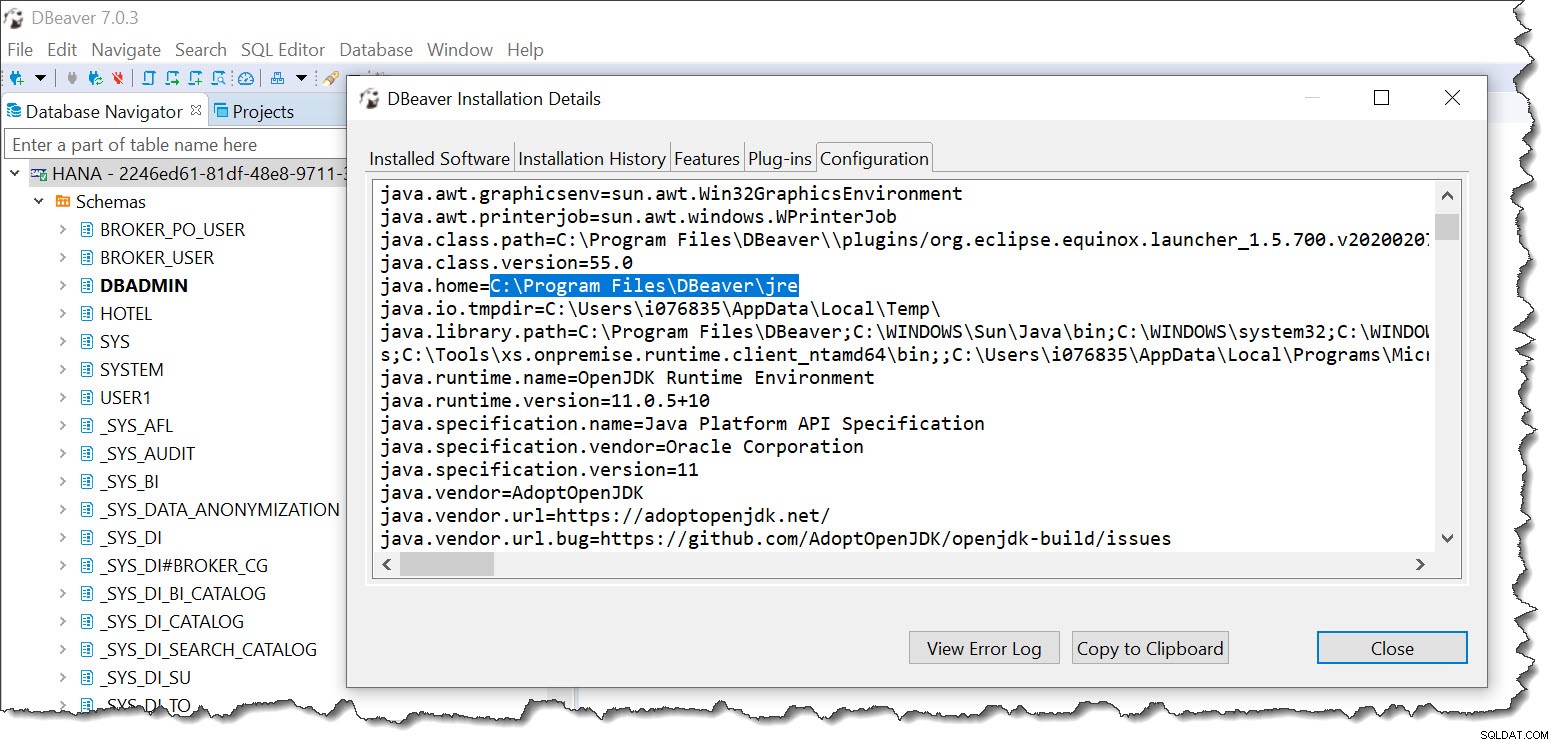Click the _SYS_AUDIT schema icon
The image size is (1558, 745).
(x=87, y=453)
